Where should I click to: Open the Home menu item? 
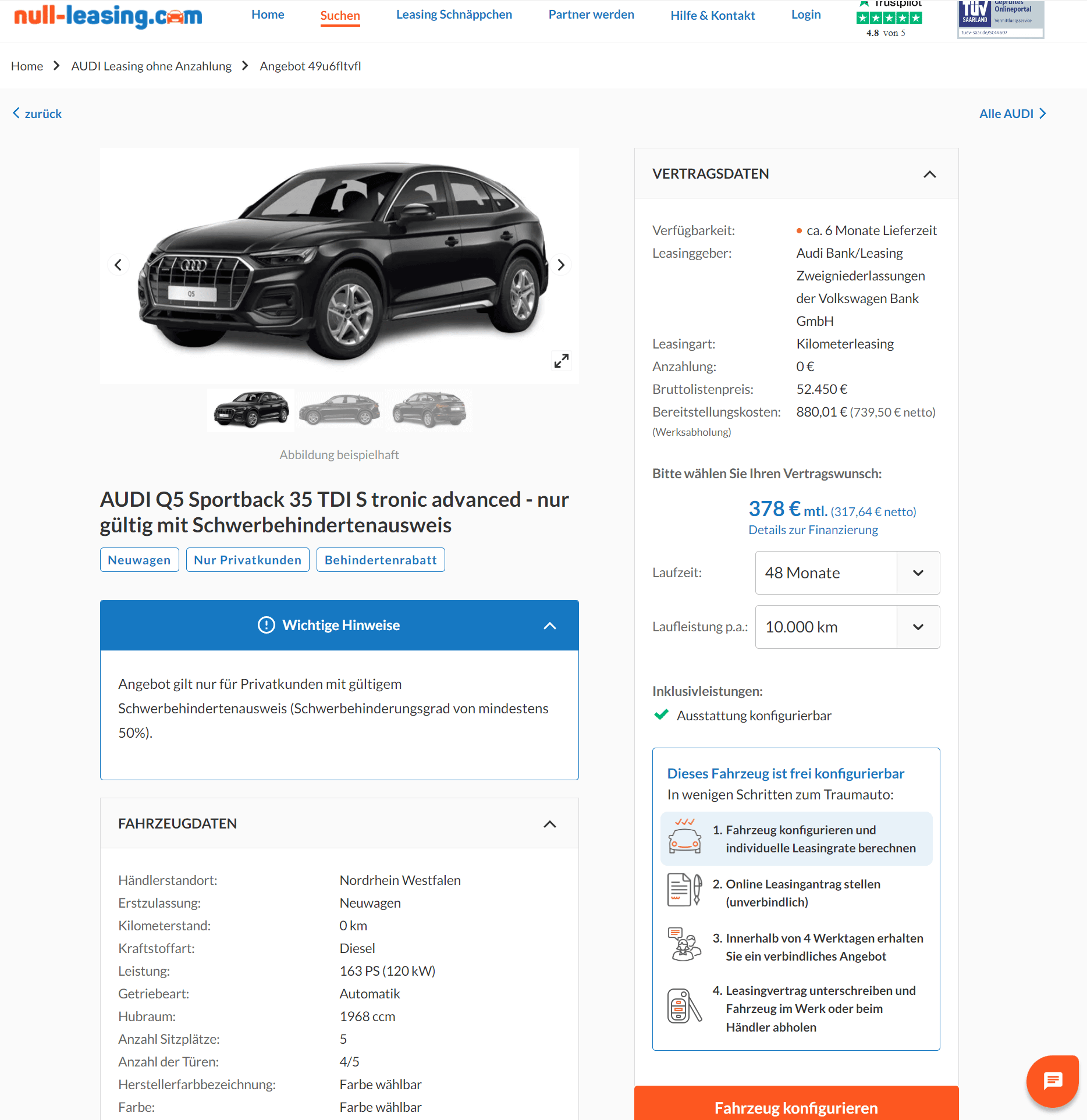268,15
